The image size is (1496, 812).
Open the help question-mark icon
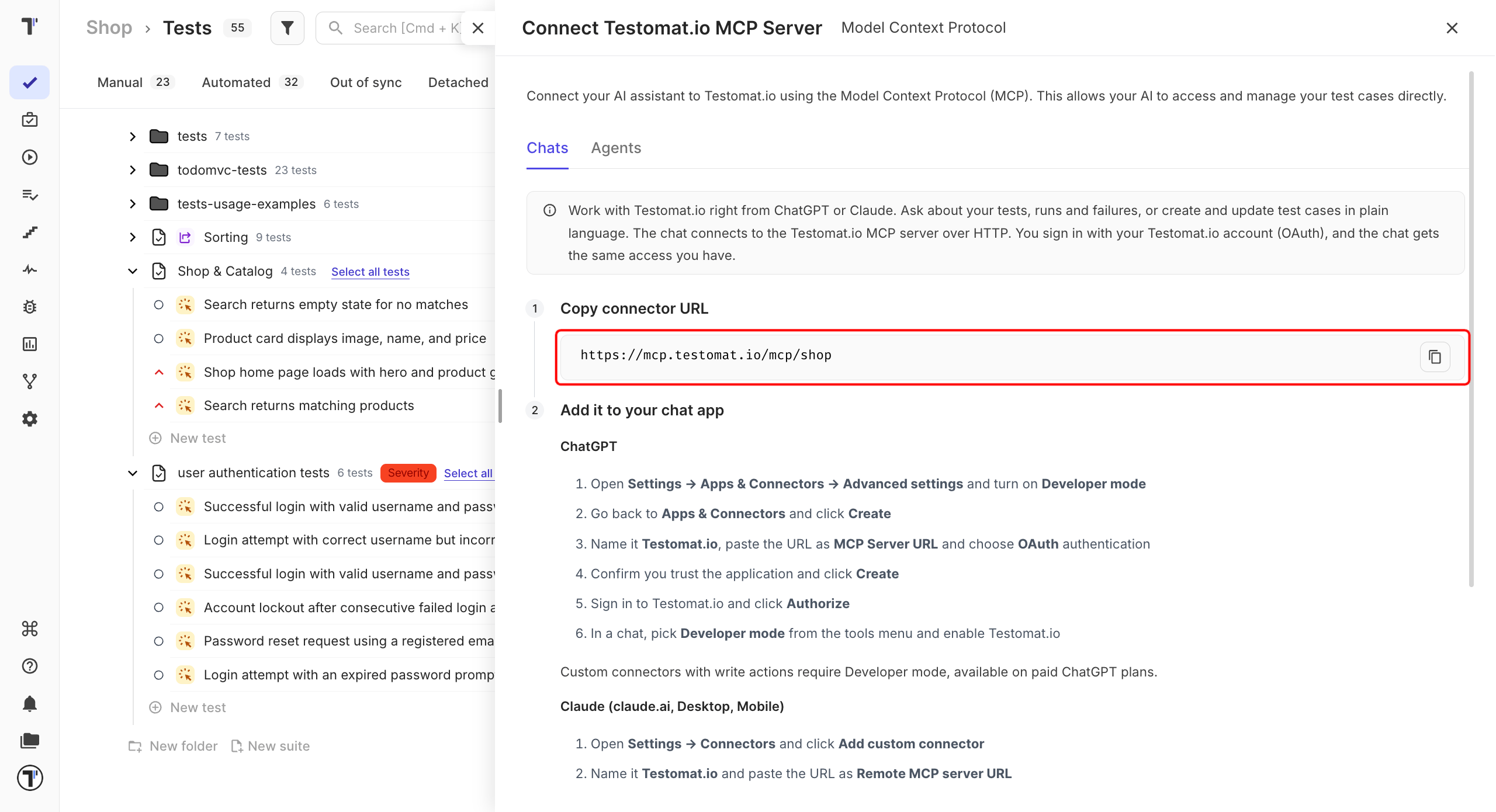tap(30, 666)
